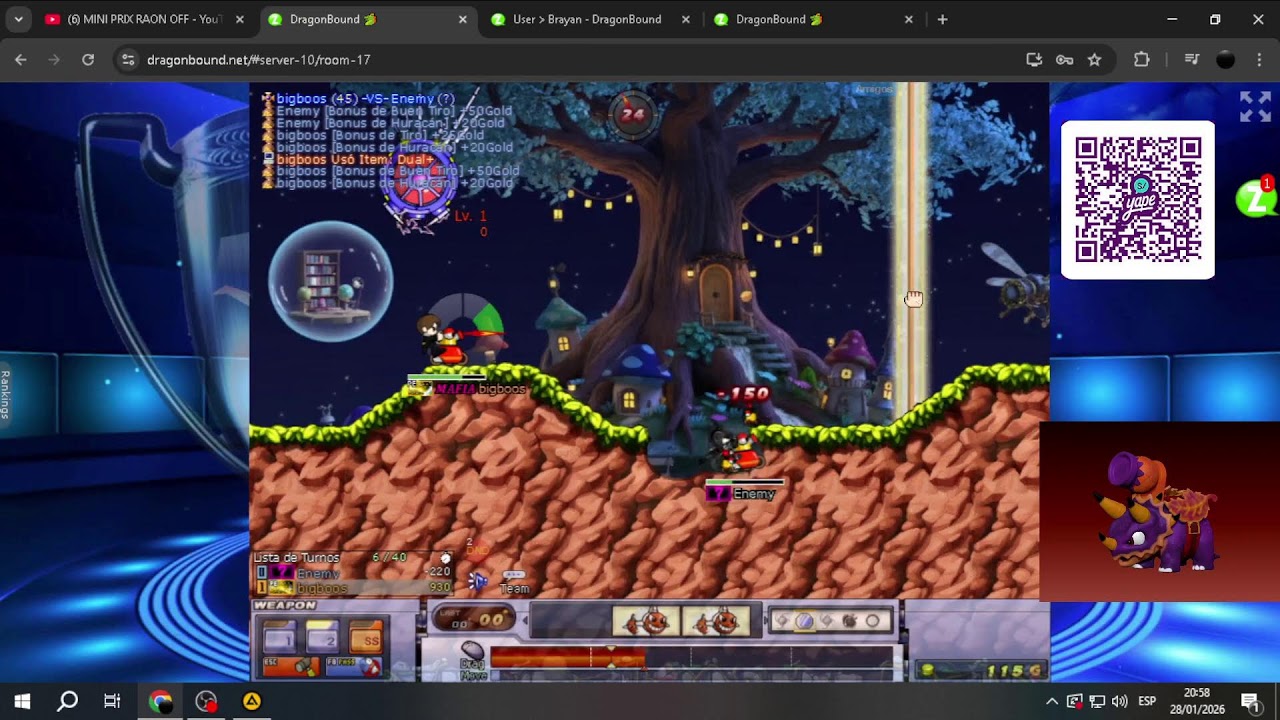The image size is (1280, 720).
Task: Click the "bigboos Usó Item: Dual+" log line
Action: [x=354, y=159]
